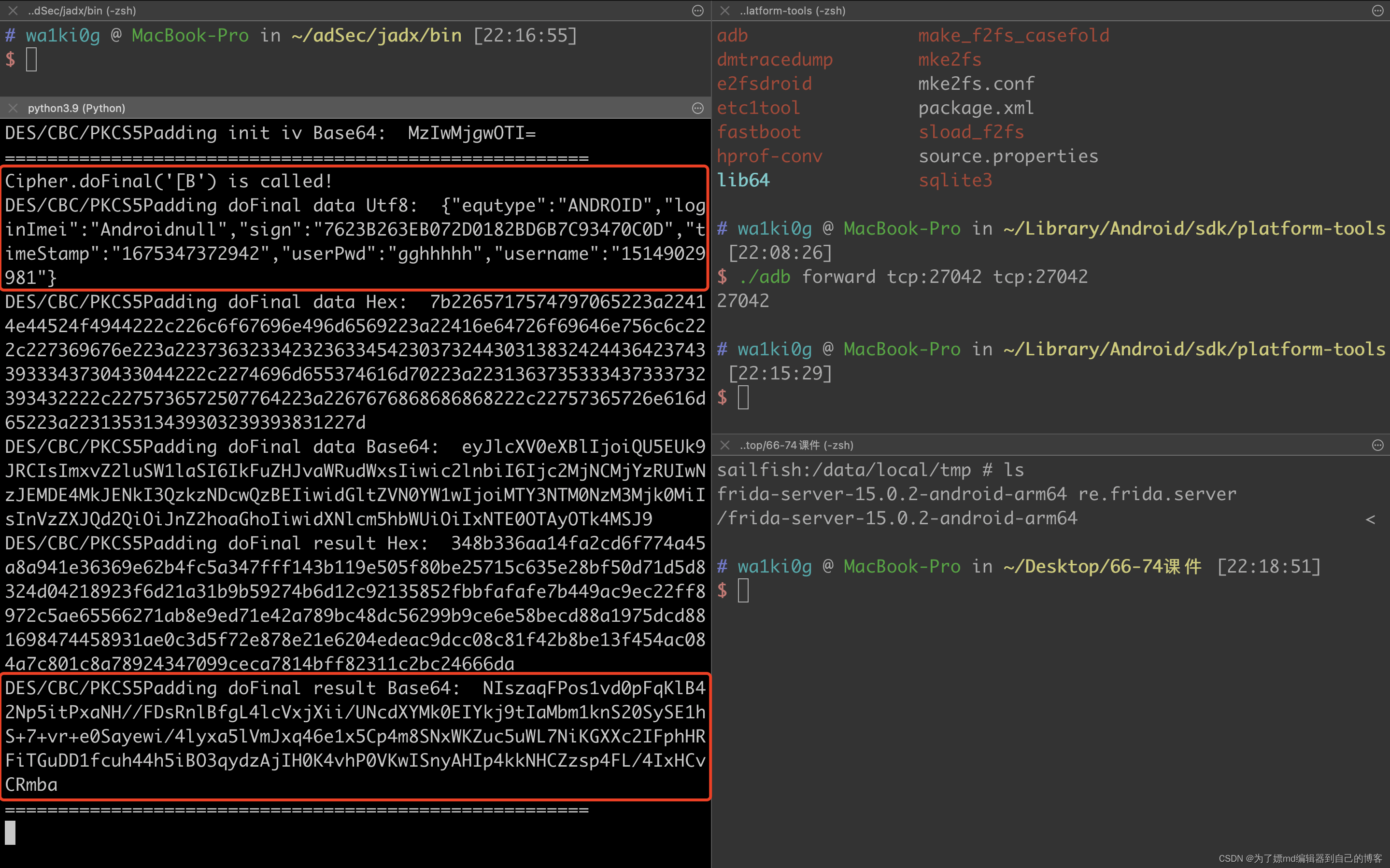The image size is (1390, 868).
Task: Click the sign value '7623B263EB072D0182BD6B7C93470C0D'
Action: (x=493, y=230)
